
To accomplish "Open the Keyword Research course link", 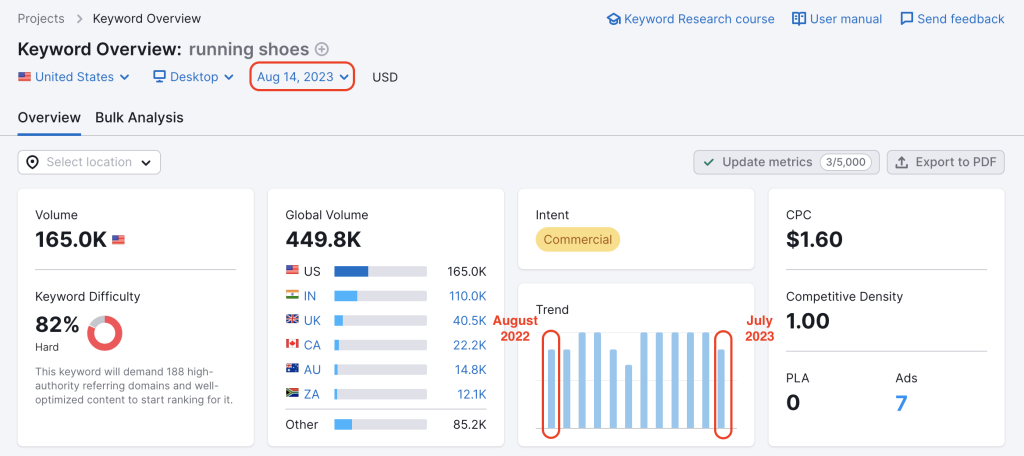I will (x=690, y=19).
